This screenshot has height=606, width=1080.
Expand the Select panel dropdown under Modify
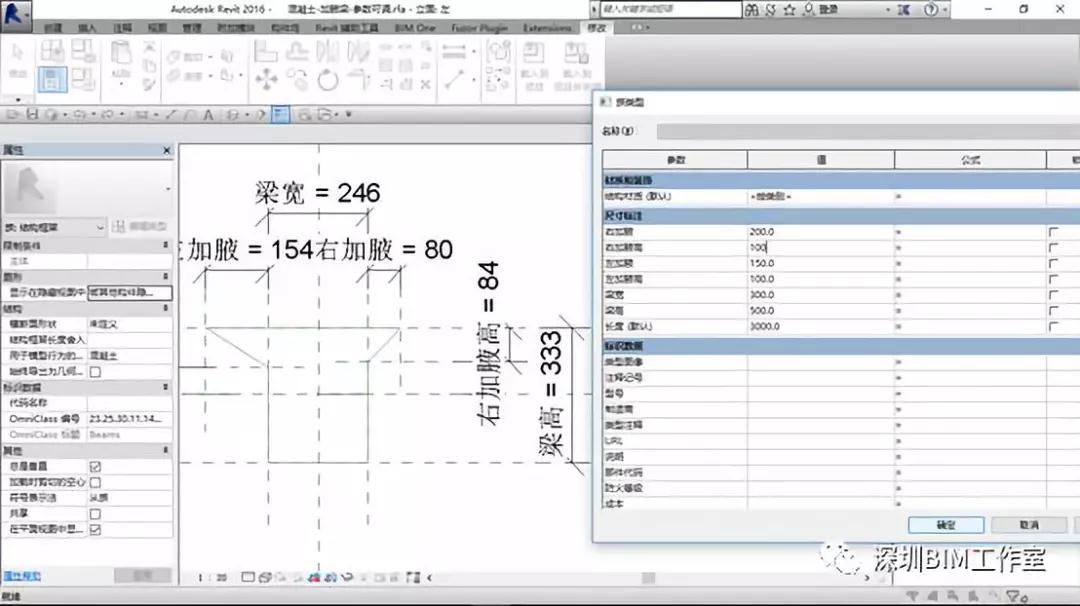17,98
